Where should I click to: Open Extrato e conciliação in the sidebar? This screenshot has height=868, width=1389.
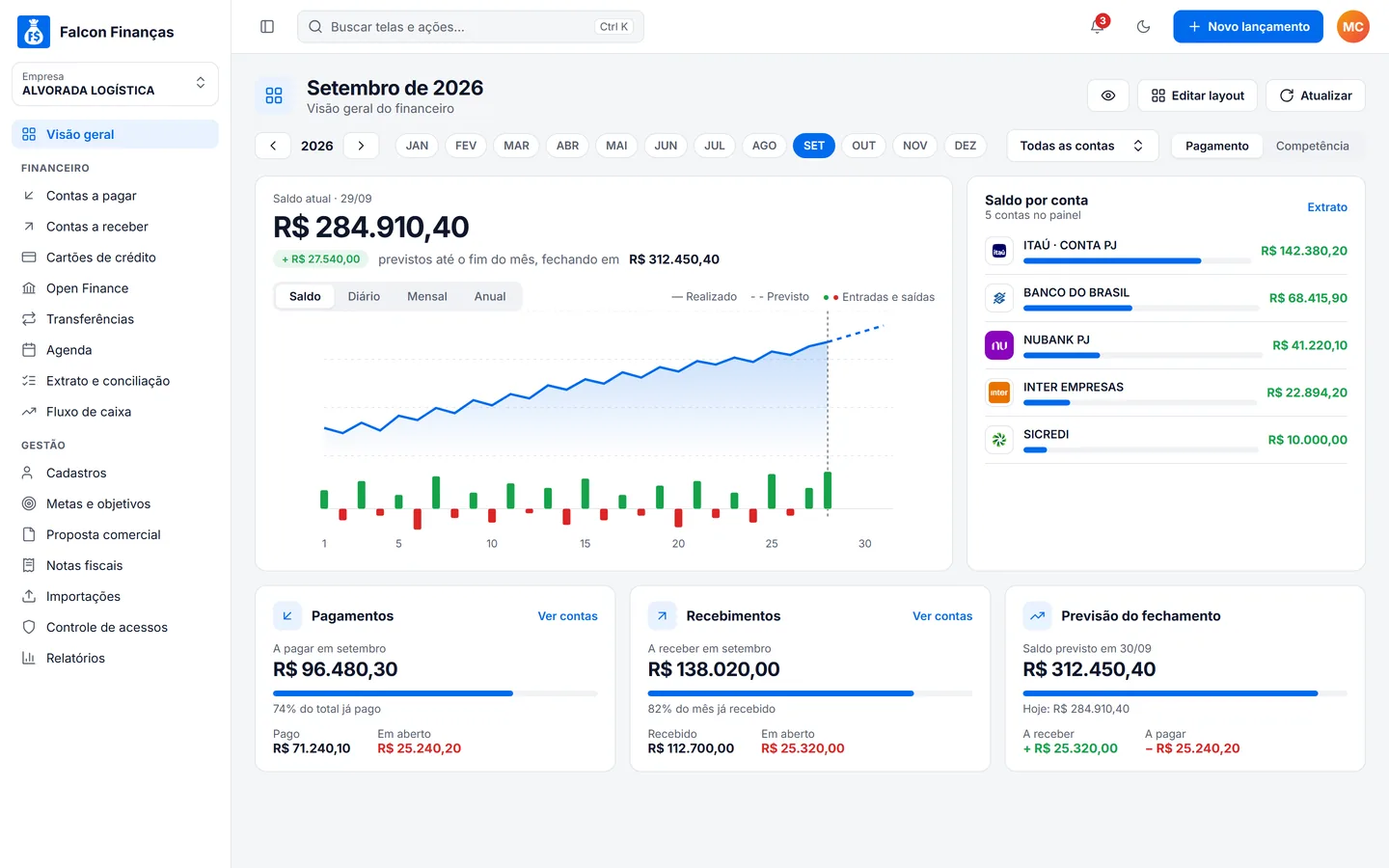(x=115, y=381)
